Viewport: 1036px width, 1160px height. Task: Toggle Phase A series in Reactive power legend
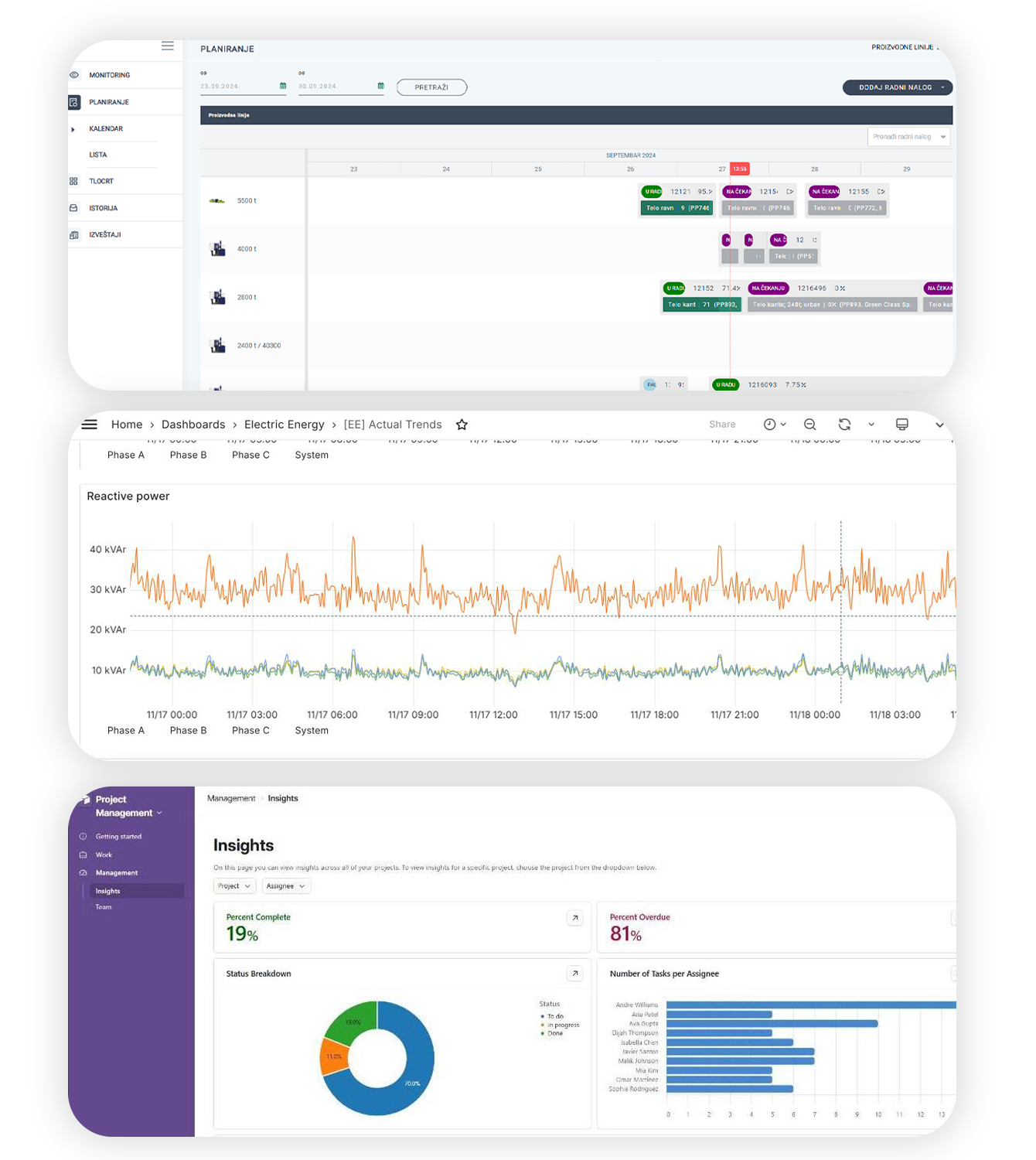pos(125,731)
